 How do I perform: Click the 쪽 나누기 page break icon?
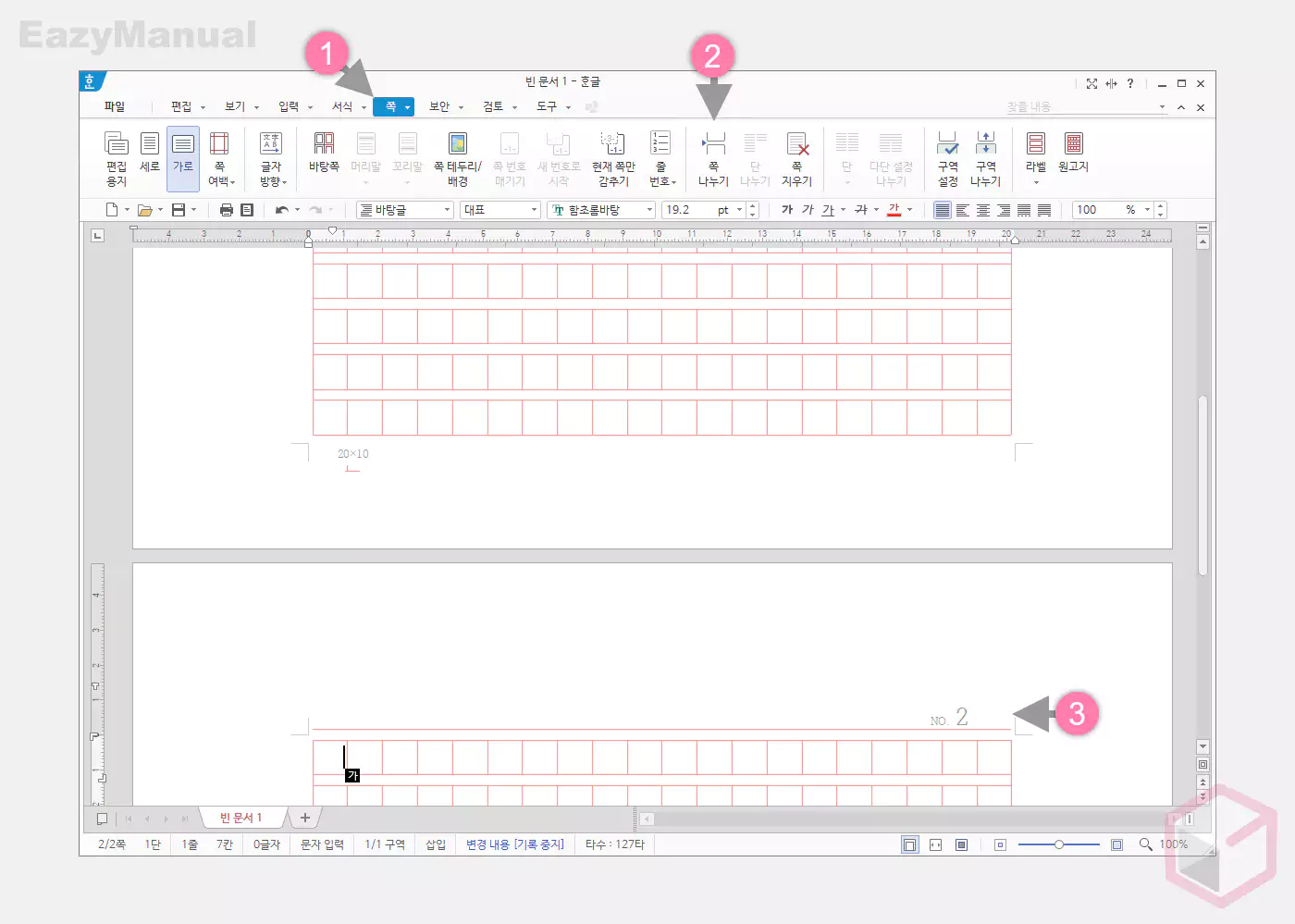pyautogui.click(x=713, y=157)
